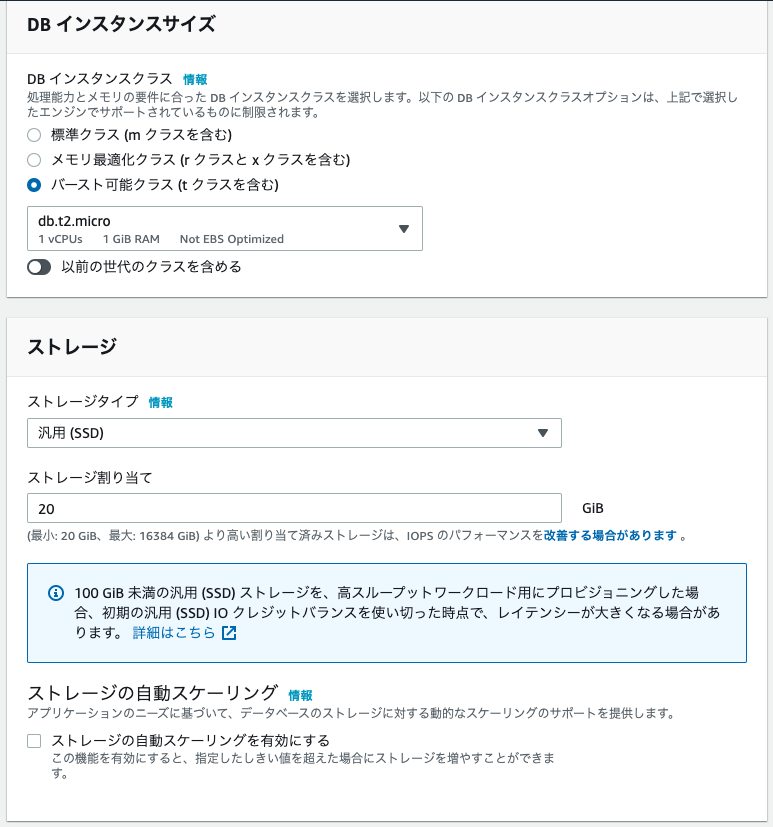Click the arrow on the db.t2.micro selector
Viewport: 773px width, 827px height.
[404, 229]
